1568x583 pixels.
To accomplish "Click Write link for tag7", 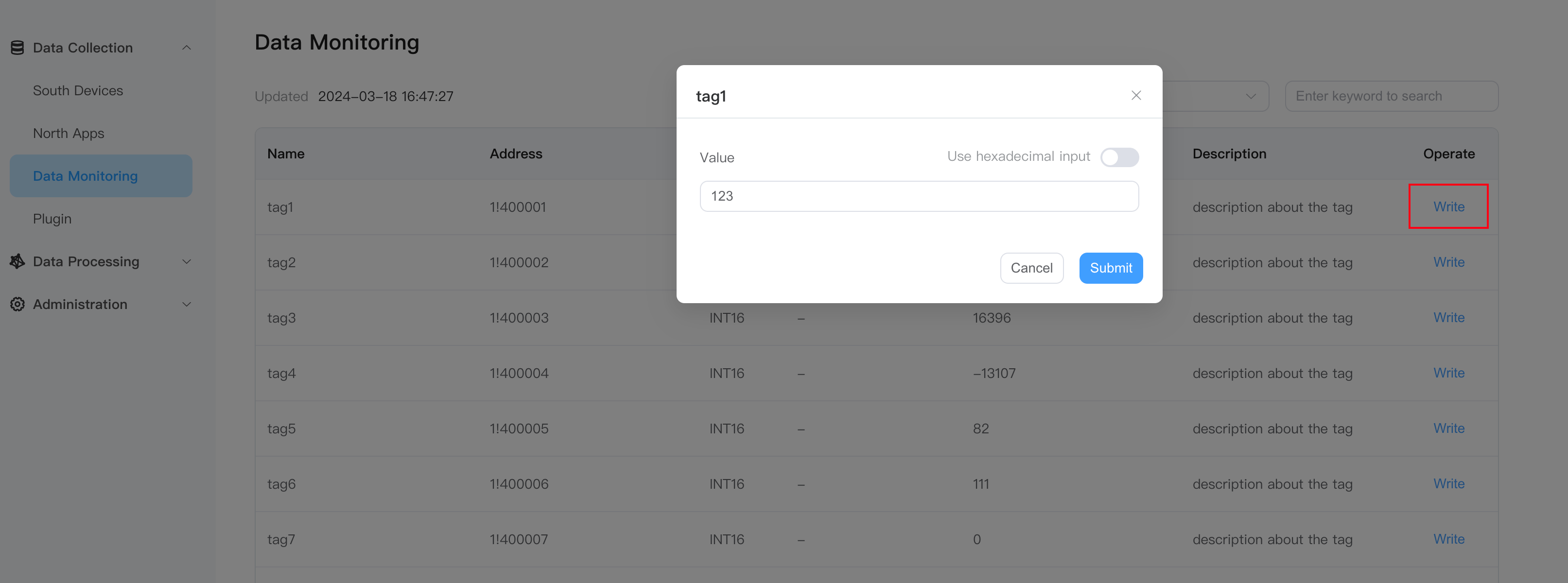I will (x=1449, y=539).
